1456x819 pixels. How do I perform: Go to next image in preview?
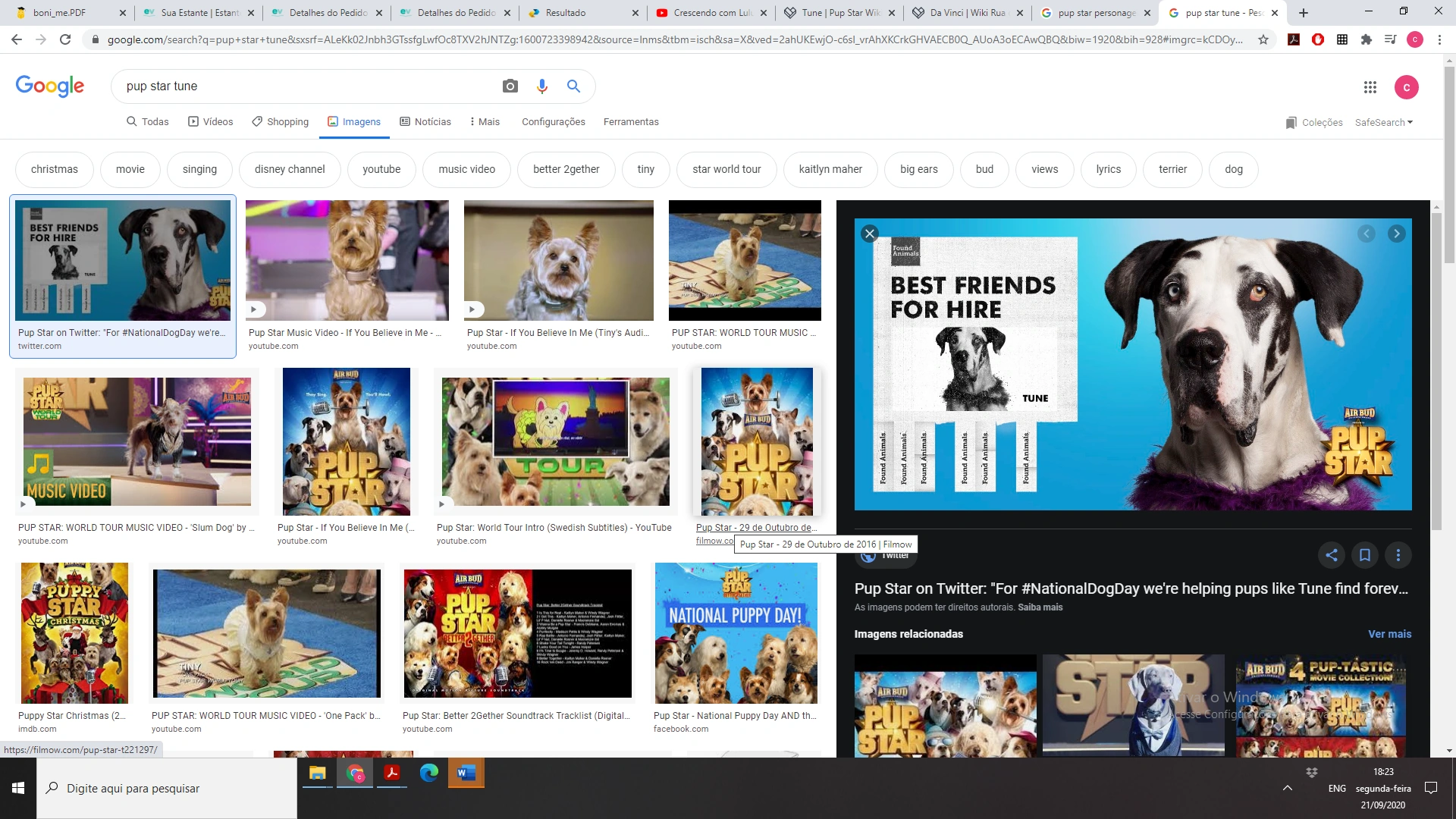coord(1396,234)
